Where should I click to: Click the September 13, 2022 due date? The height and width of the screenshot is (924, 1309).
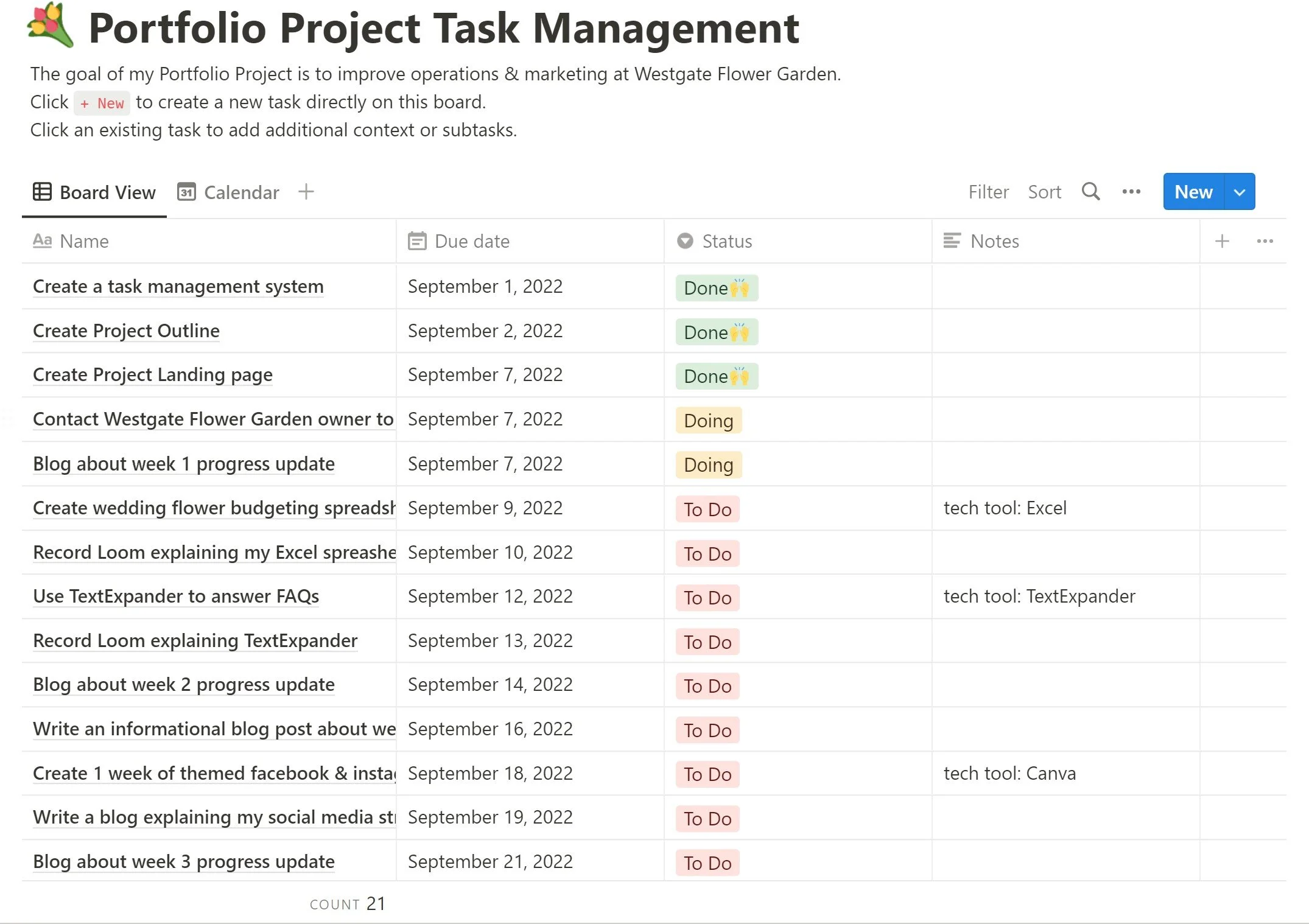490,640
